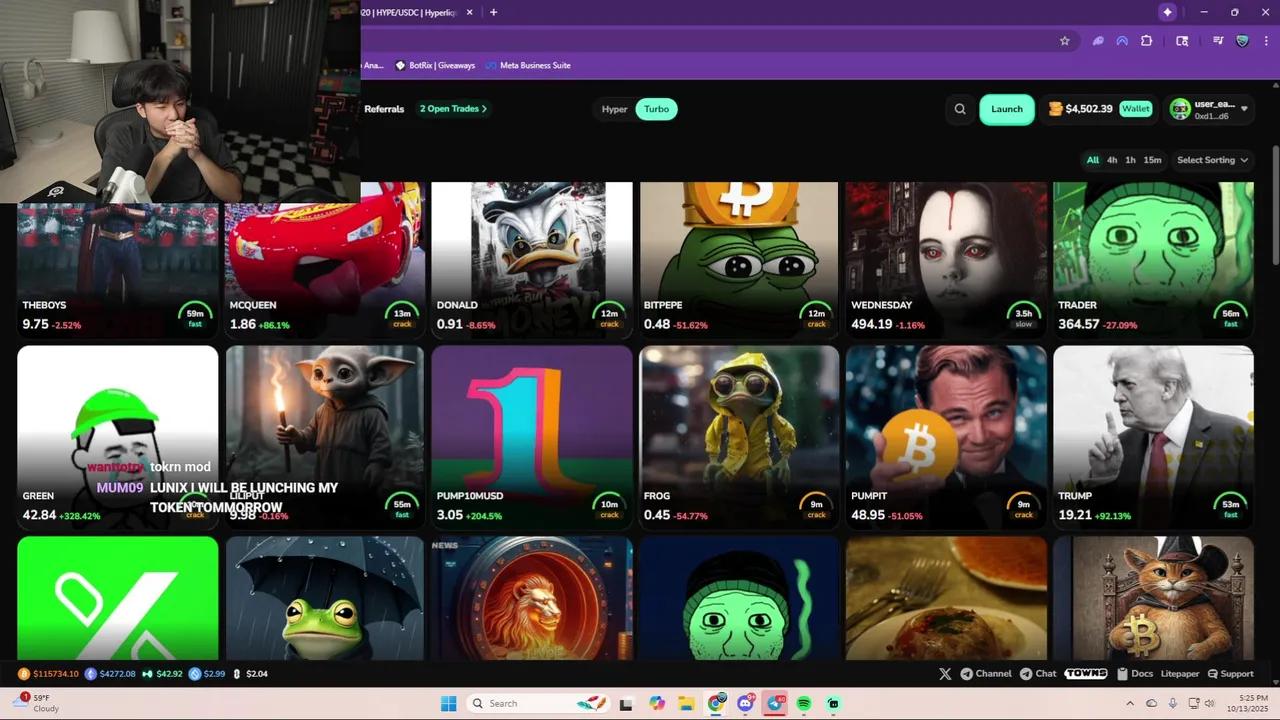The width and height of the screenshot is (1280, 720).
Task: Open the browser extensions puzzle icon
Action: [1146, 41]
